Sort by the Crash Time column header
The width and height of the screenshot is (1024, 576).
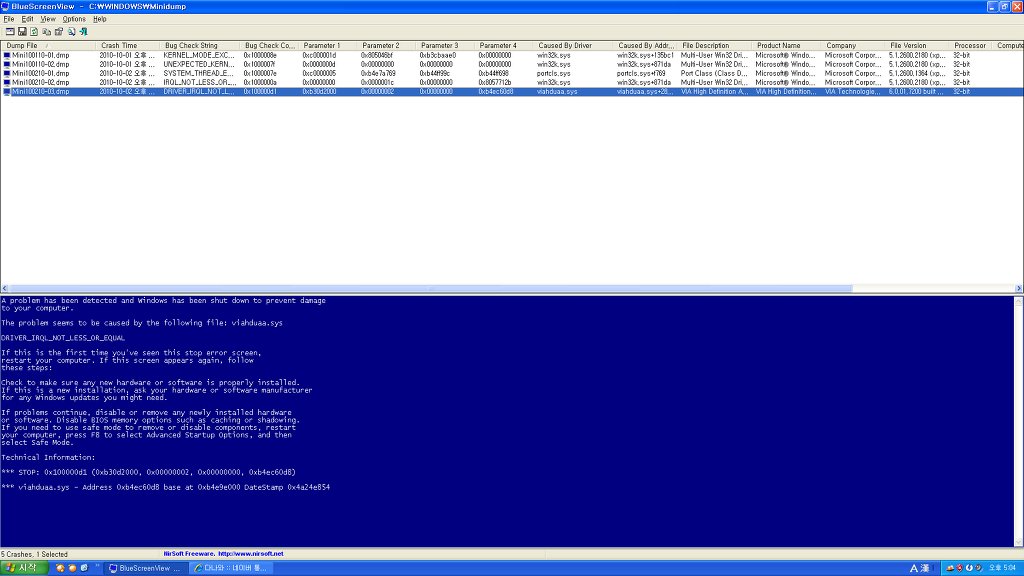point(127,46)
